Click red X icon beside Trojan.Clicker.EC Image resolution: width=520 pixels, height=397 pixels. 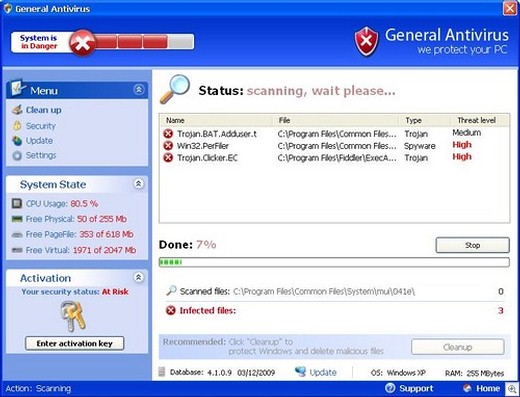(x=168, y=157)
